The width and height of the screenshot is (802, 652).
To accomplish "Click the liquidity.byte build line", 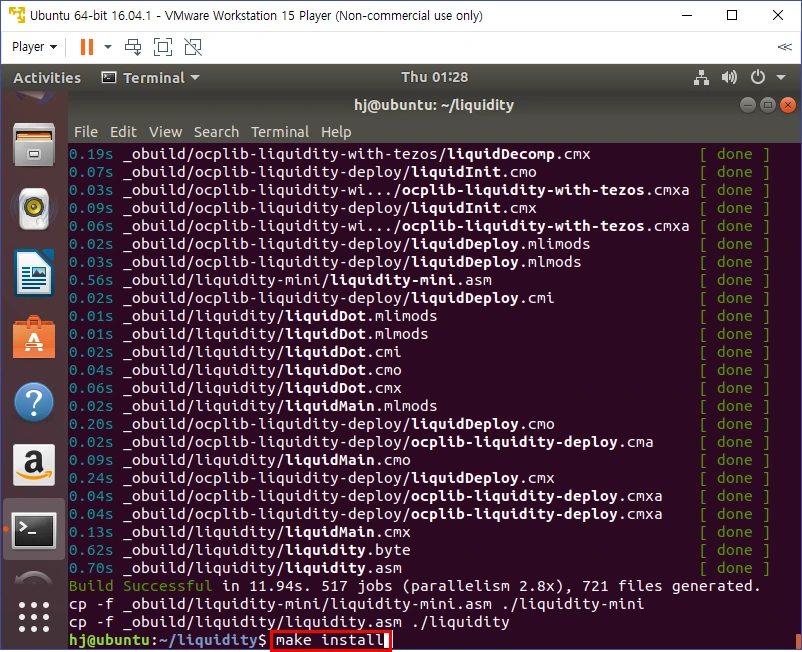I will [x=419, y=550].
